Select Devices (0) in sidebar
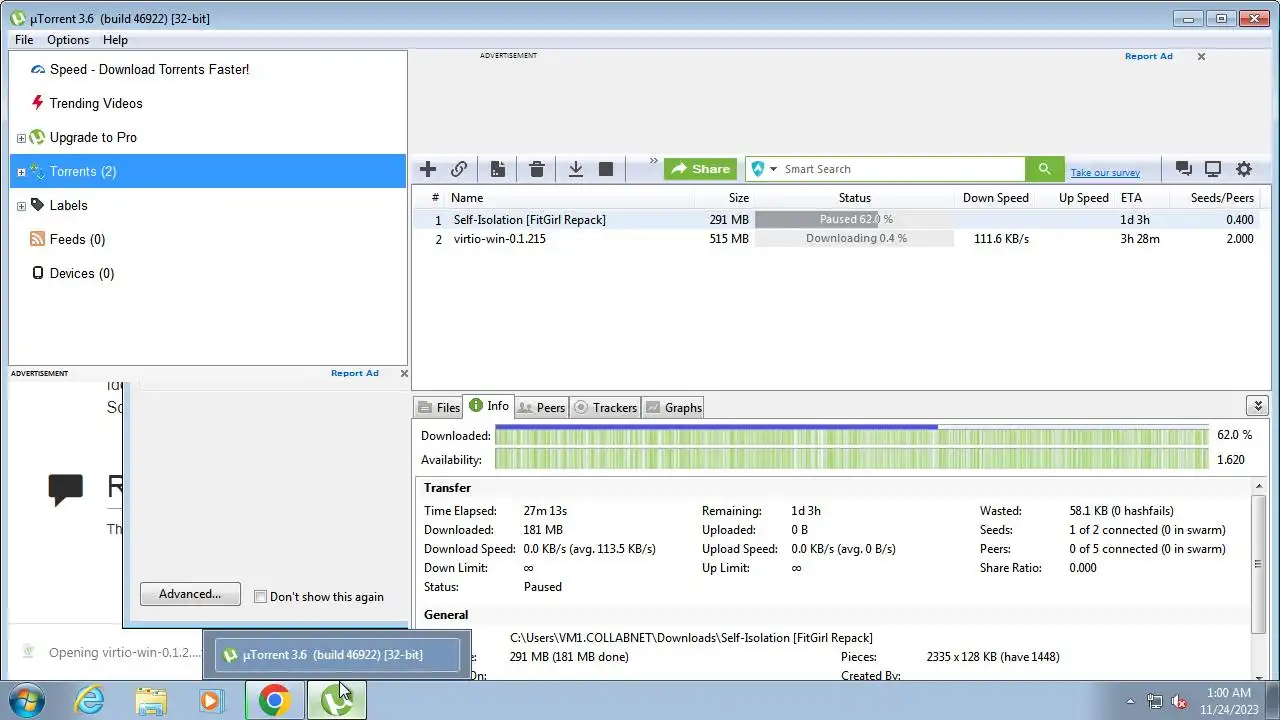 point(73,273)
